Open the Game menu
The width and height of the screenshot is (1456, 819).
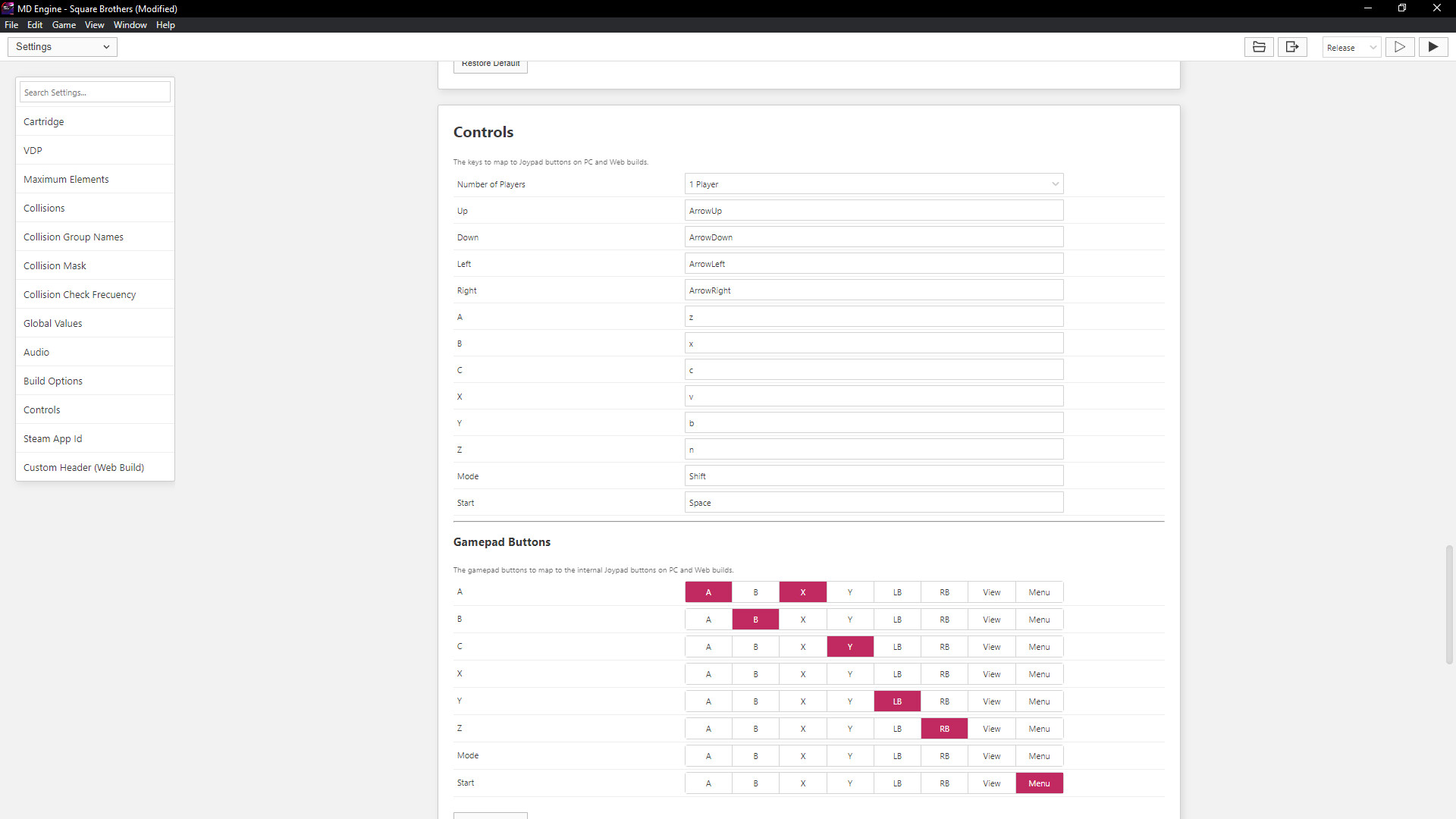(x=64, y=24)
